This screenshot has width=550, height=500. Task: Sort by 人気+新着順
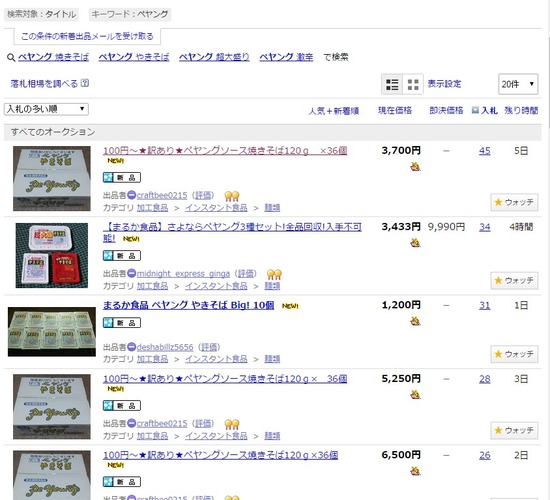[334, 111]
